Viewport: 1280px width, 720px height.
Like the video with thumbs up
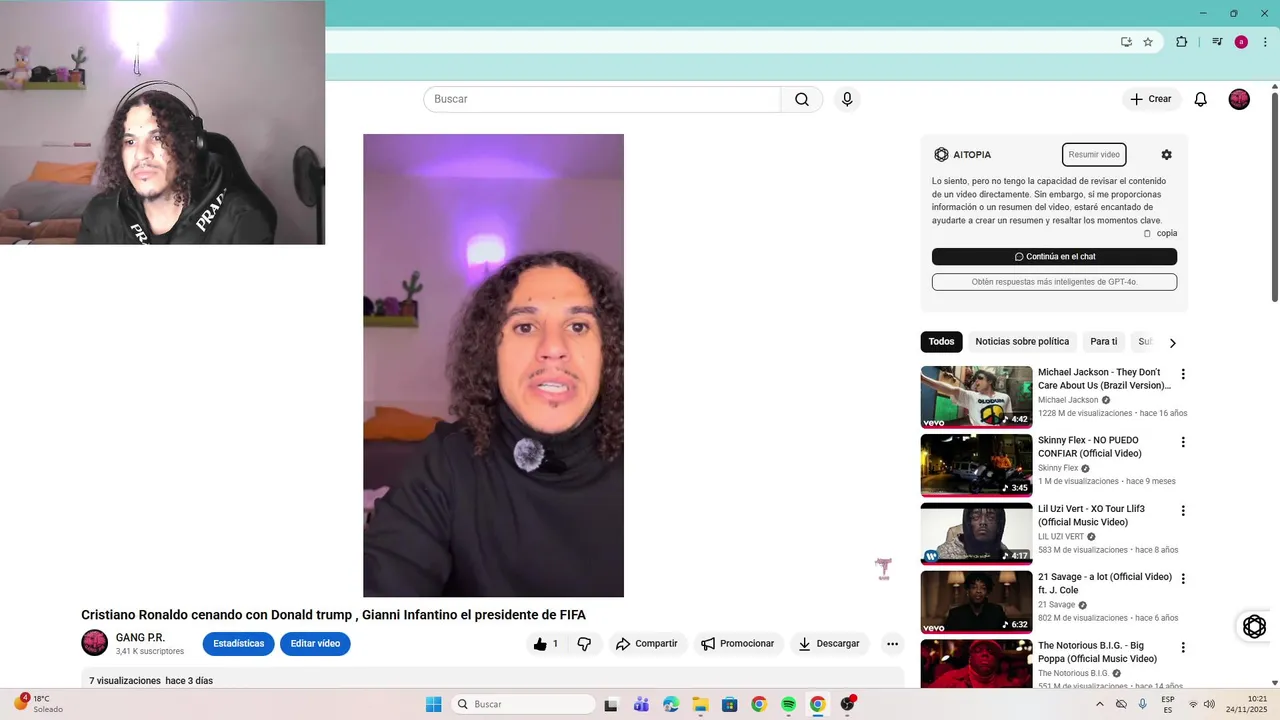coord(546,644)
